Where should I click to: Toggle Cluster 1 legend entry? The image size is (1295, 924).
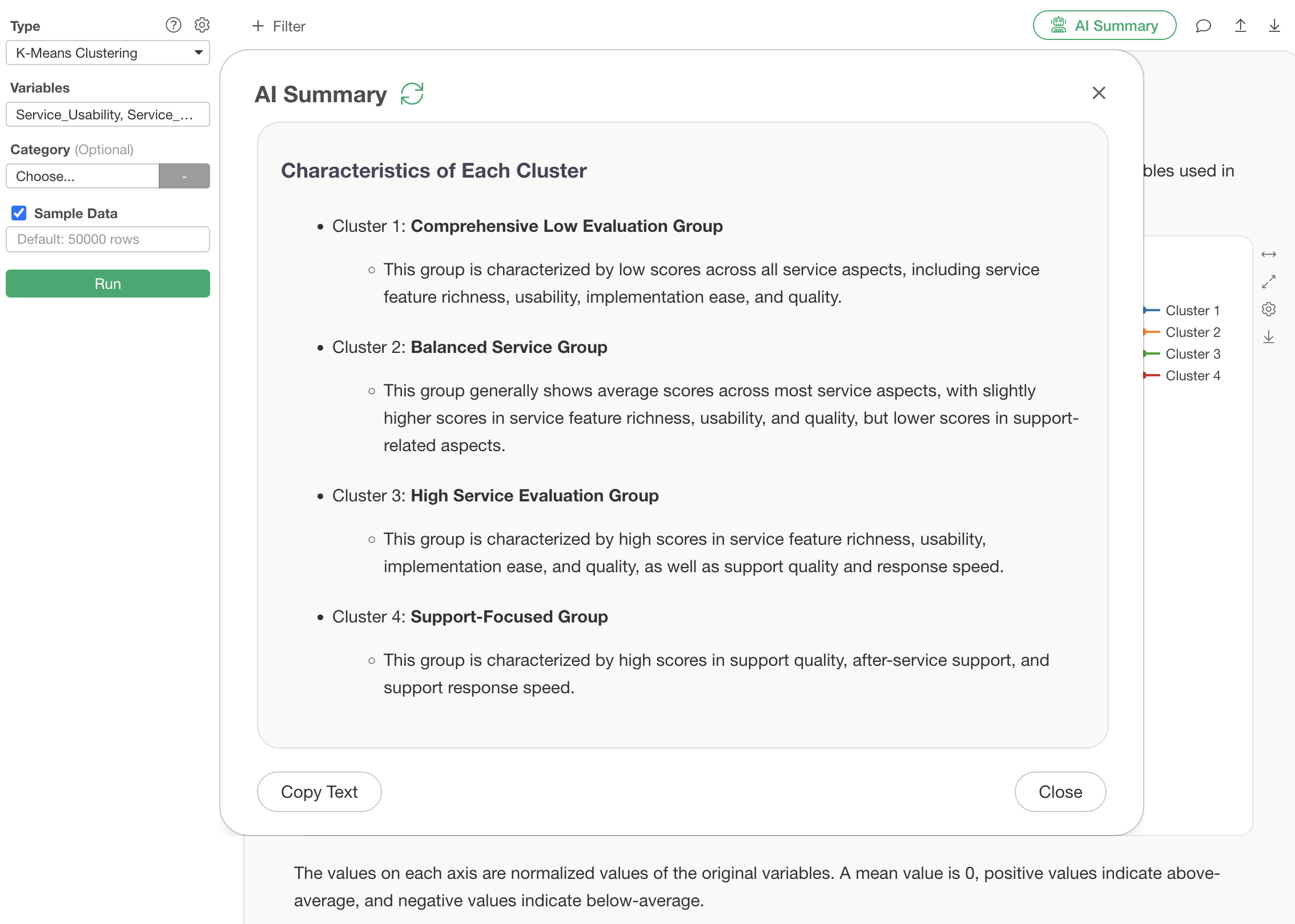click(x=1192, y=311)
